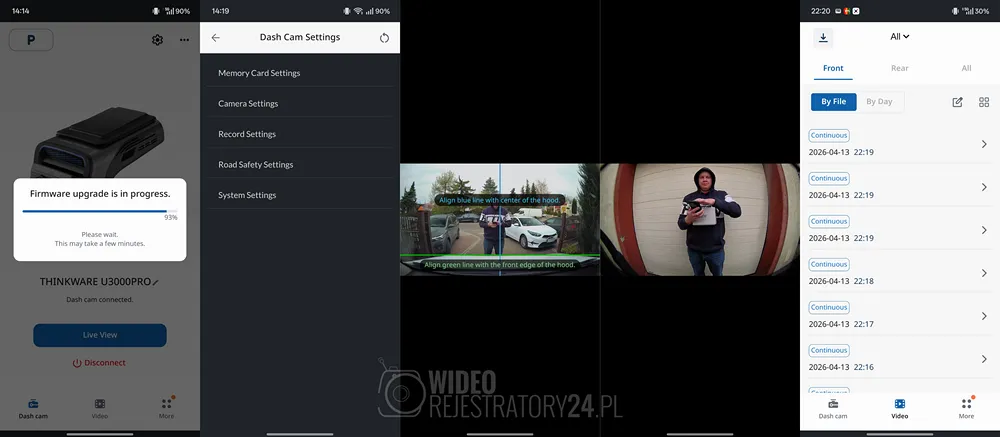The height and width of the screenshot is (437, 1000).
Task: Tap the back arrow in Dash Cam Settings
Action: point(216,38)
